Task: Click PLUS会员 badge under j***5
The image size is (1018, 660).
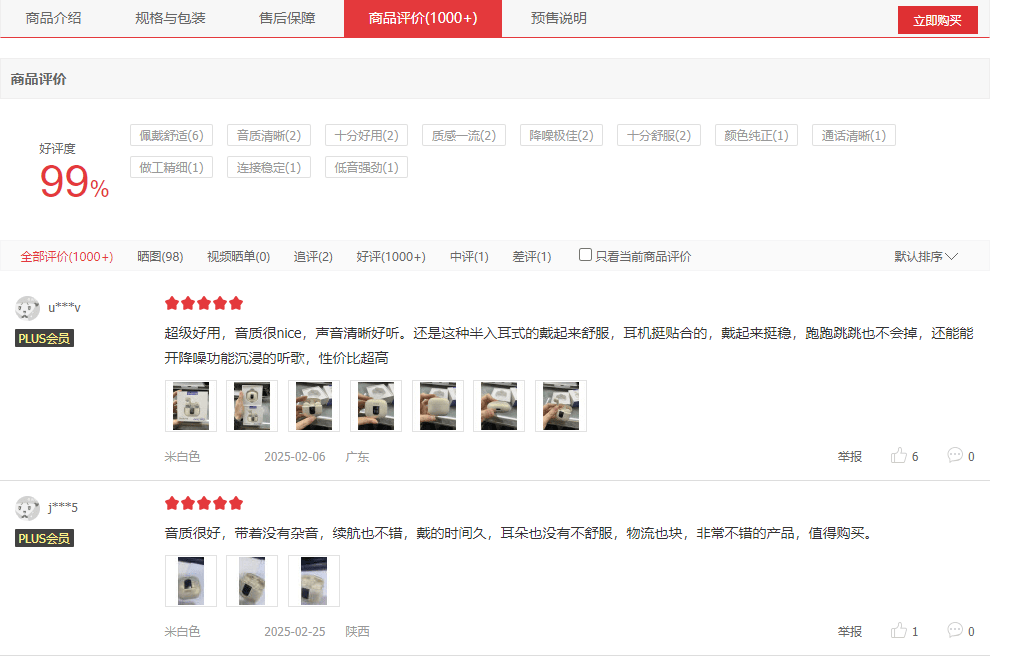Action: pos(44,539)
